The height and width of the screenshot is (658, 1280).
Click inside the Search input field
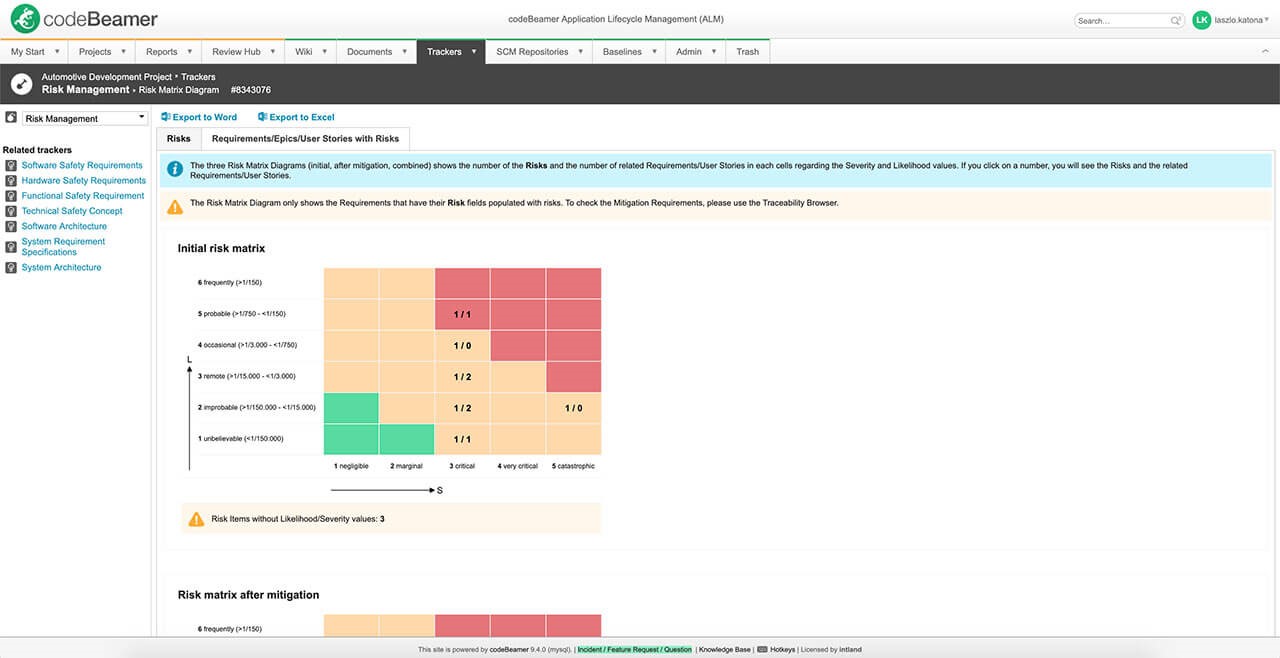point(1122,20)
